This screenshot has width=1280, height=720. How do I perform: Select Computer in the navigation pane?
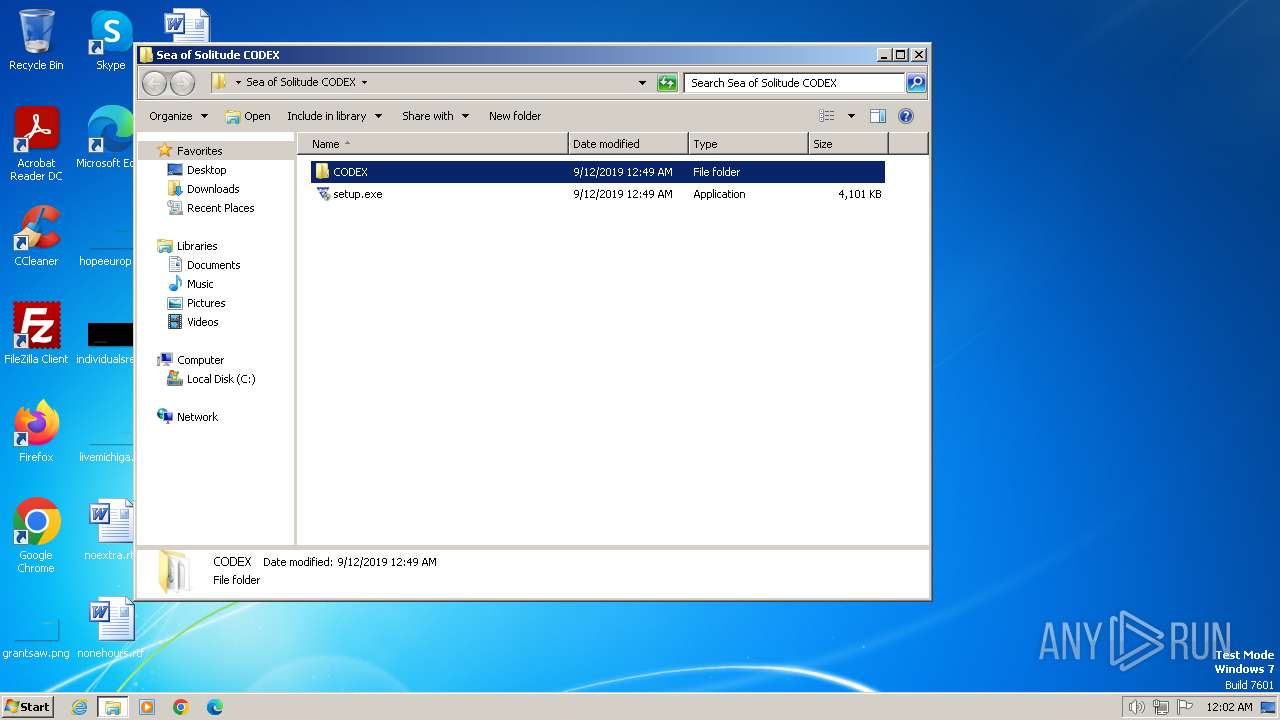tap(200, 360)
